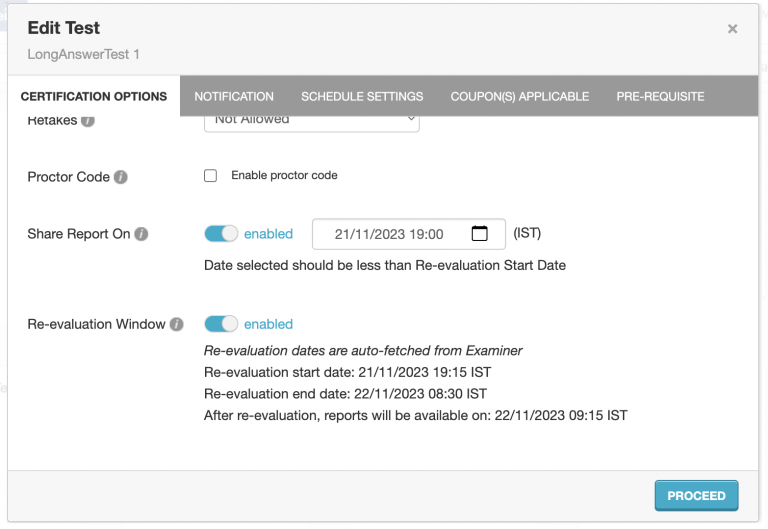Click info icon beside Share Report On

click(141, 234)
